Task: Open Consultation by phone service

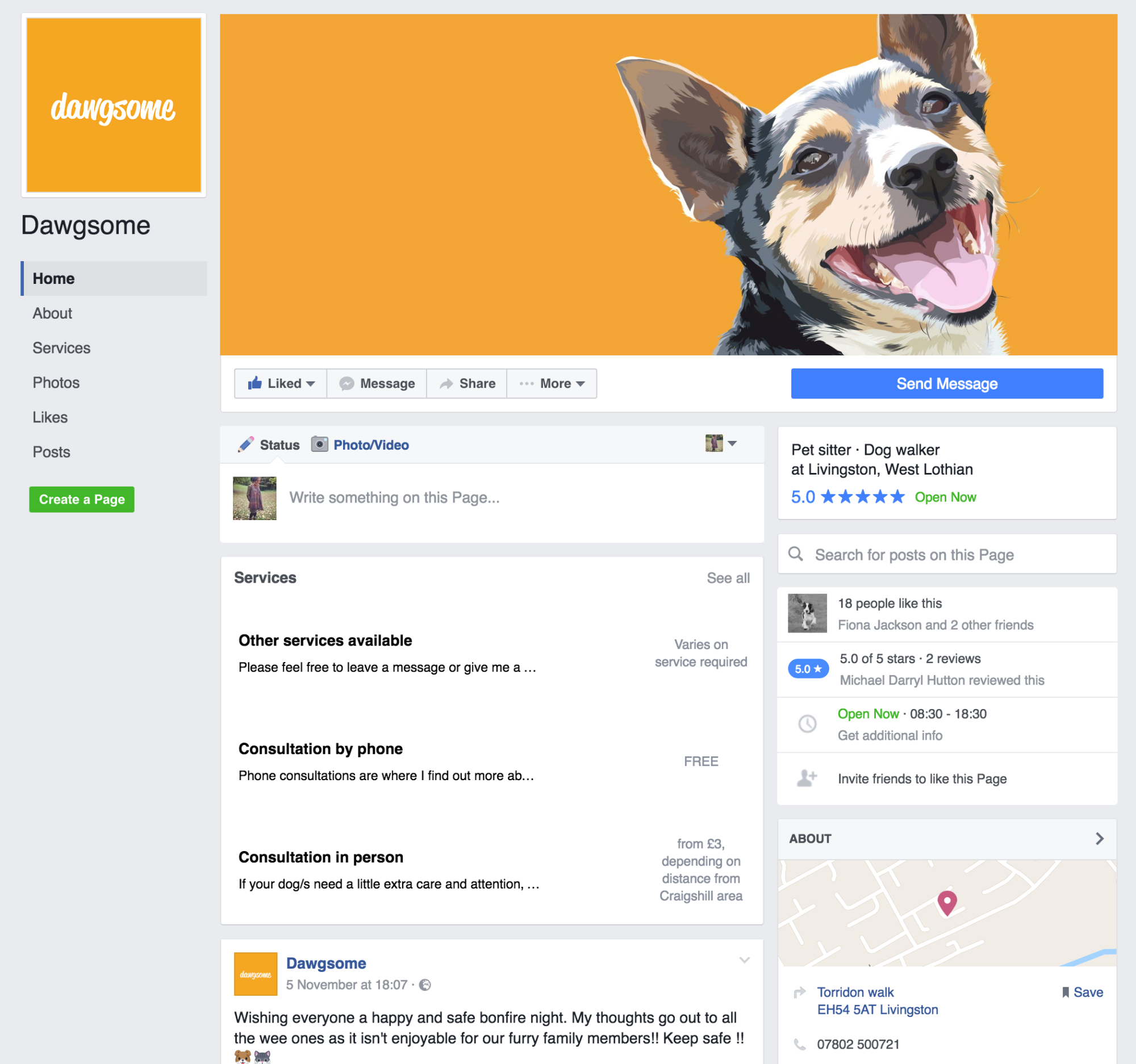Action: click(x=320, y=749)
